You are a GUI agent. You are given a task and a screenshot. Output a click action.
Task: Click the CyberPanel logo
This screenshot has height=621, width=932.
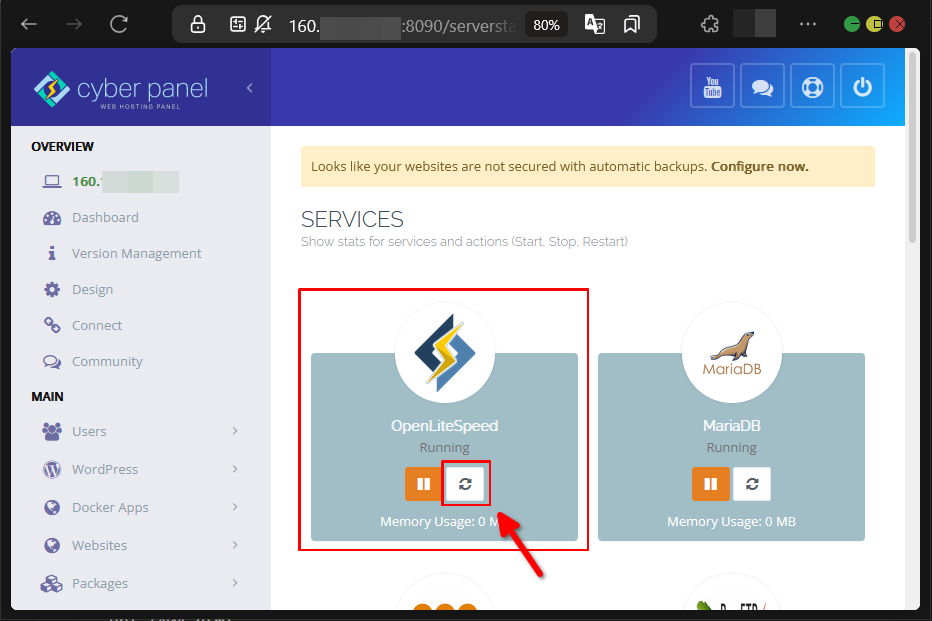[x=121, y=90]
